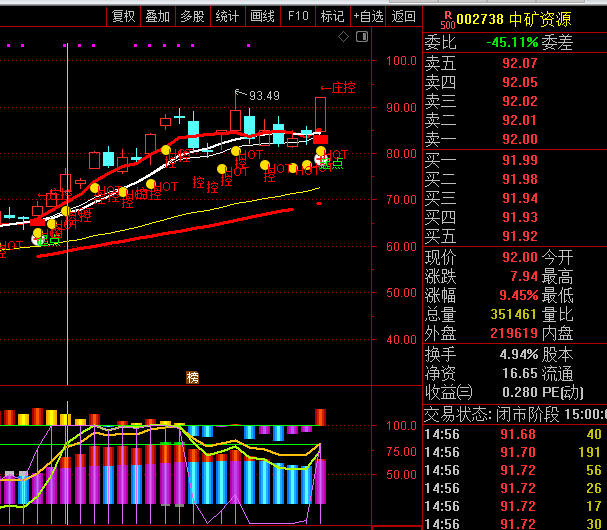Click the 93.49 high price flag
Screen dimensions: 607x530
[262, 95]
